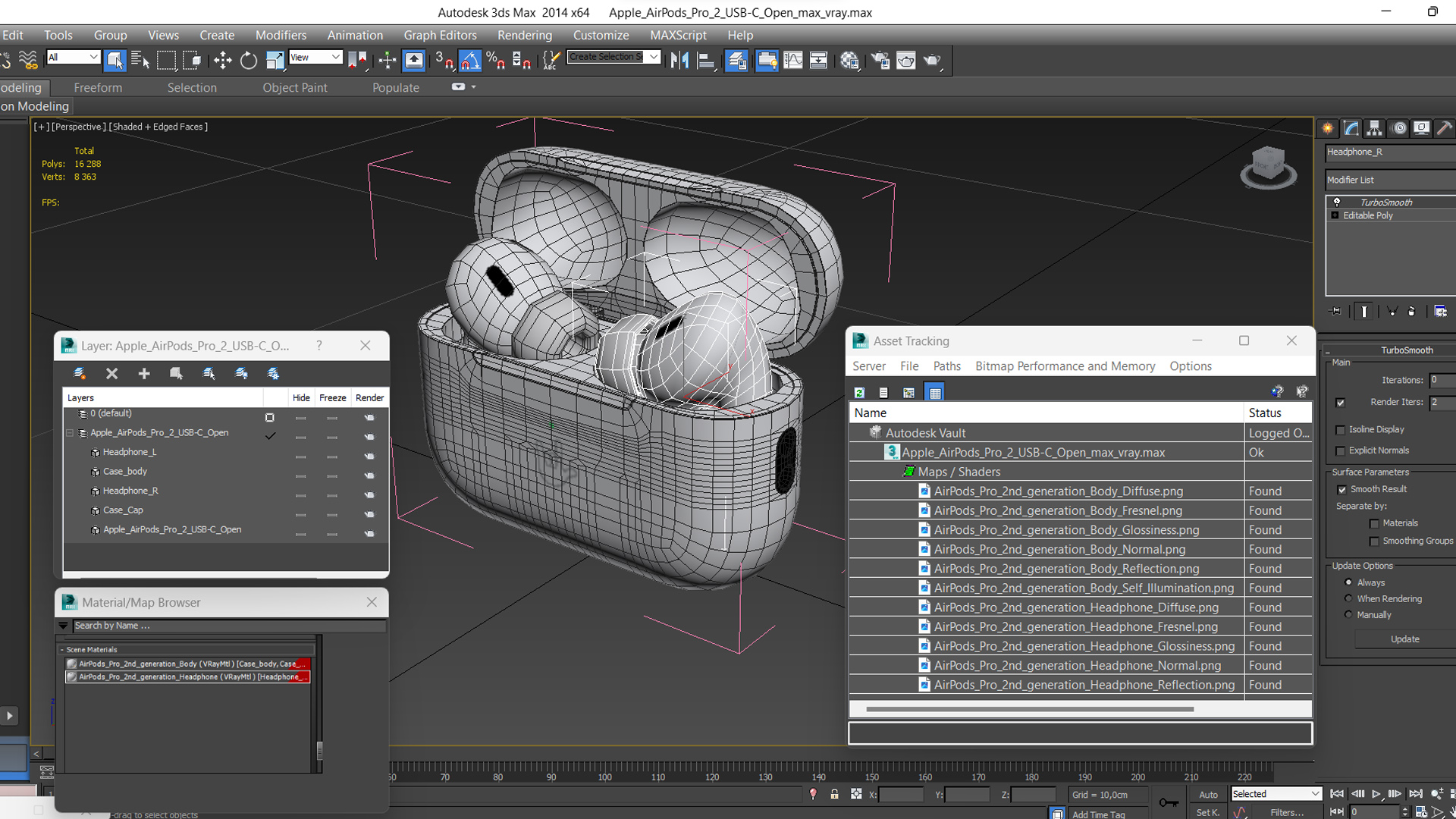Select the When Rendering update option
The width and height of the screenshot is (1456, 819).
[1348, 598]
